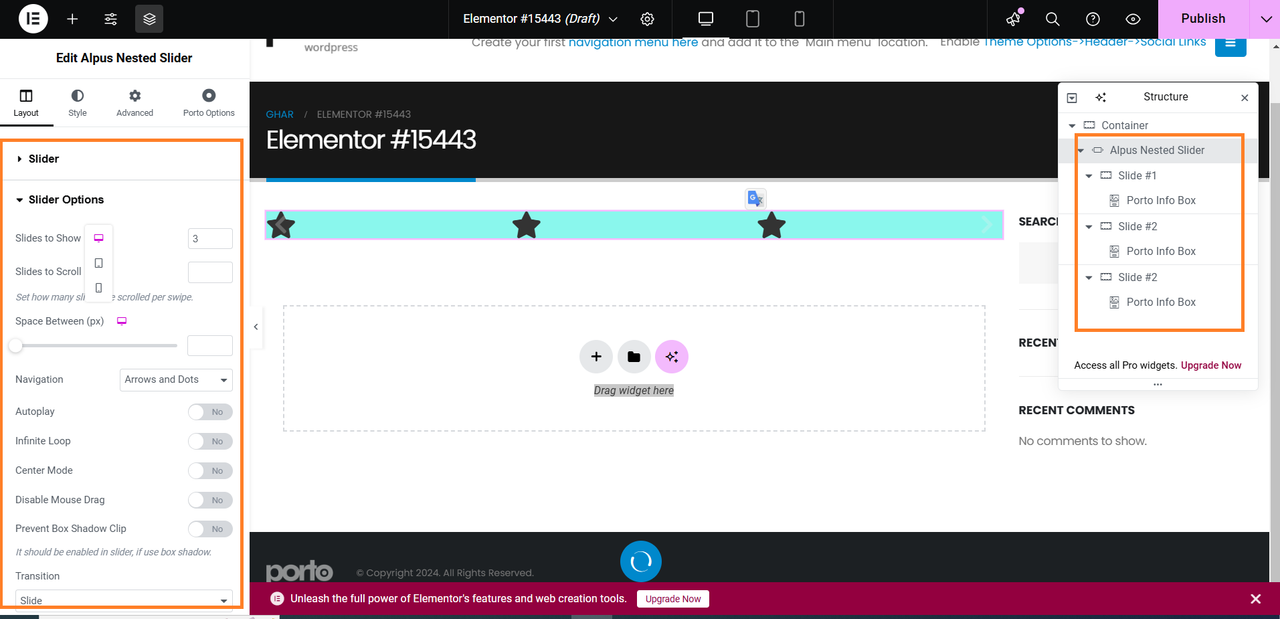The height and width of the screenshot is (619, 1280).
Task: Select tablet device in Slides to Show popup
Action: (98, 263)
